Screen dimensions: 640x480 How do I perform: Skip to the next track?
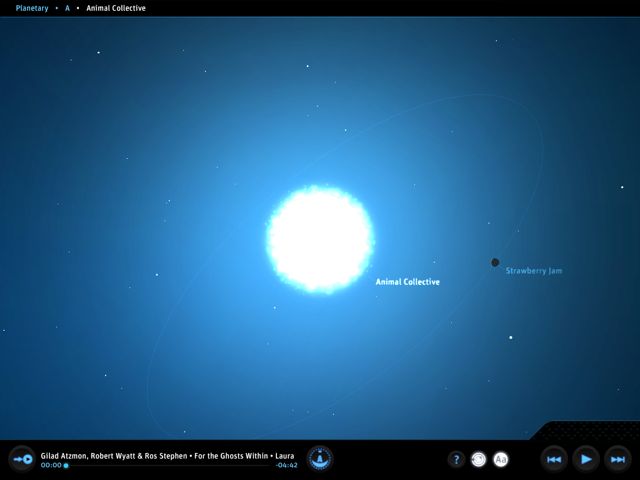(618, 460)
